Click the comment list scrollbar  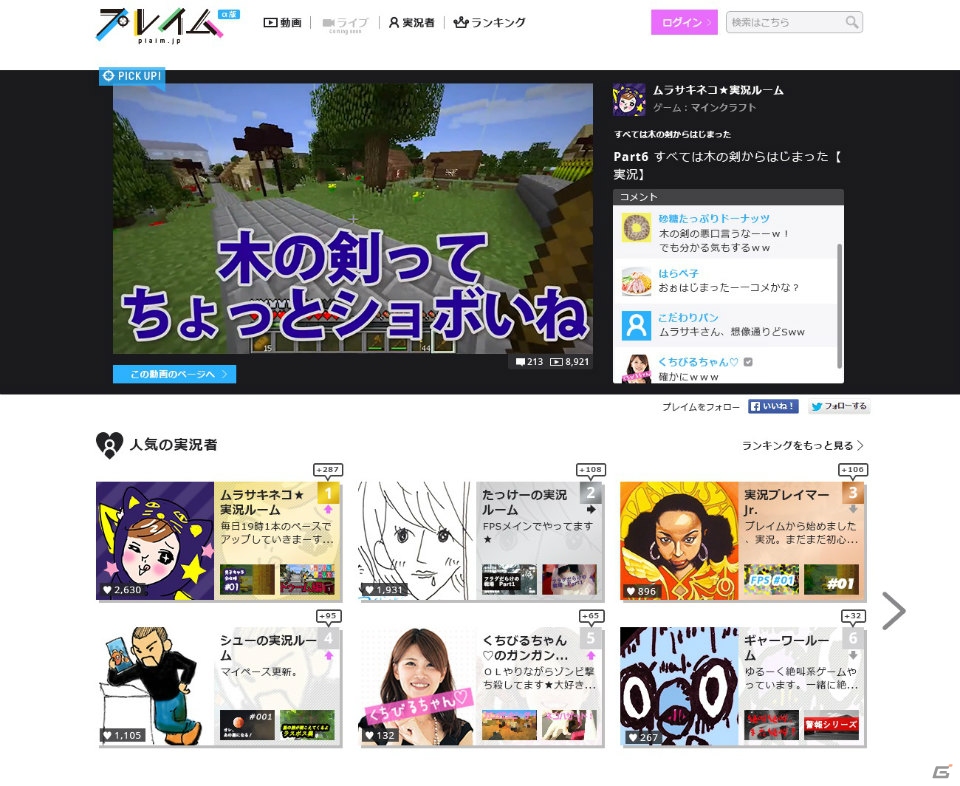(839, 305)
